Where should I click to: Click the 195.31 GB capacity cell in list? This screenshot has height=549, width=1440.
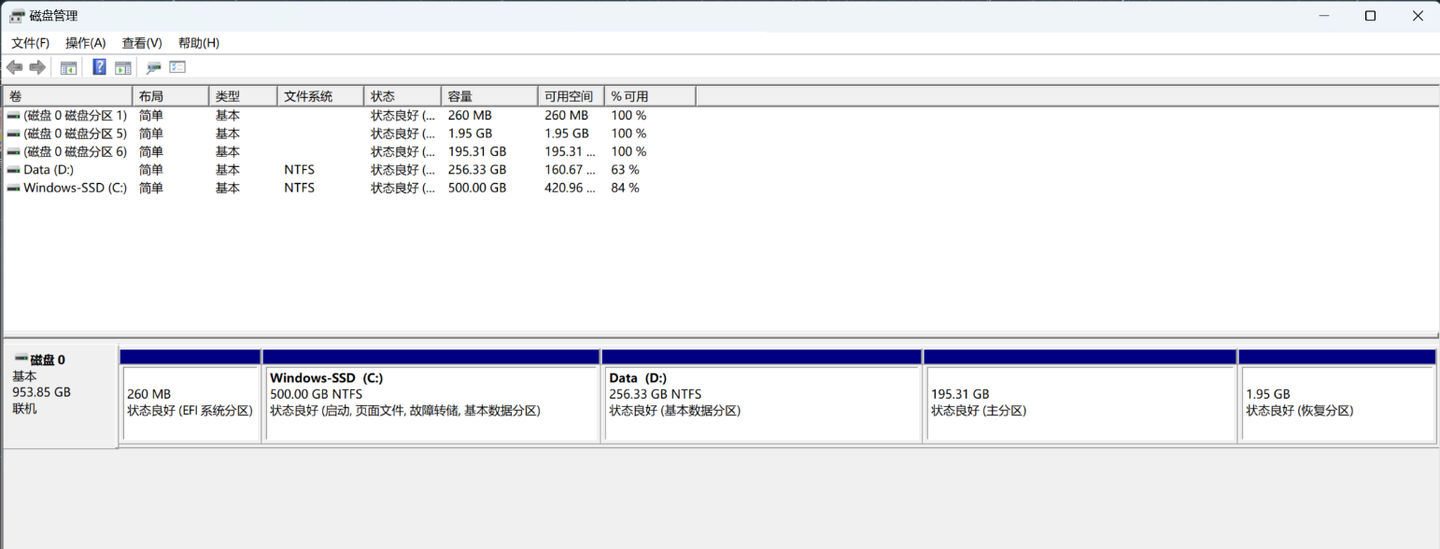tap(477, 152)
